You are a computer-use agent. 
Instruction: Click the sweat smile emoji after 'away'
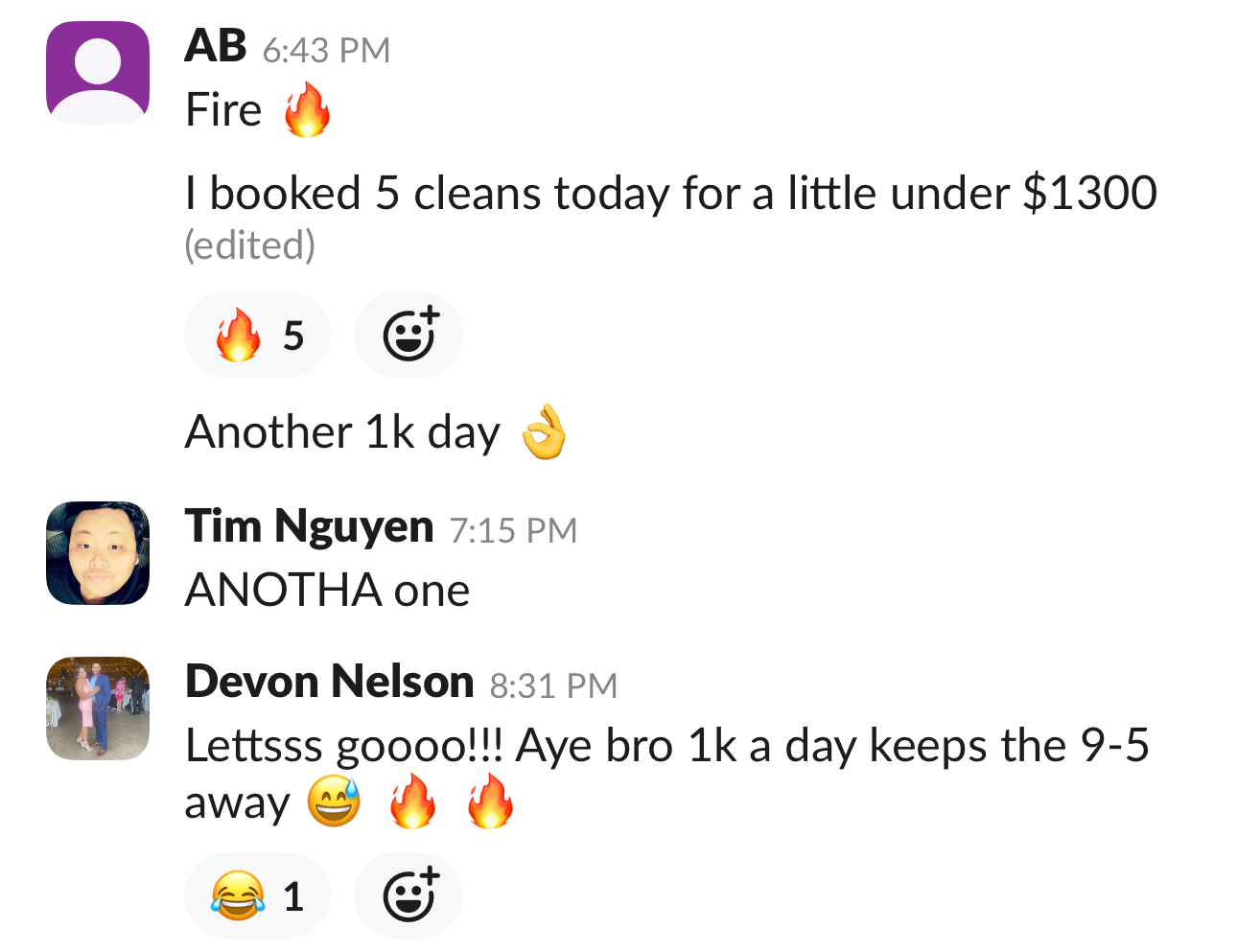[334, 801]
